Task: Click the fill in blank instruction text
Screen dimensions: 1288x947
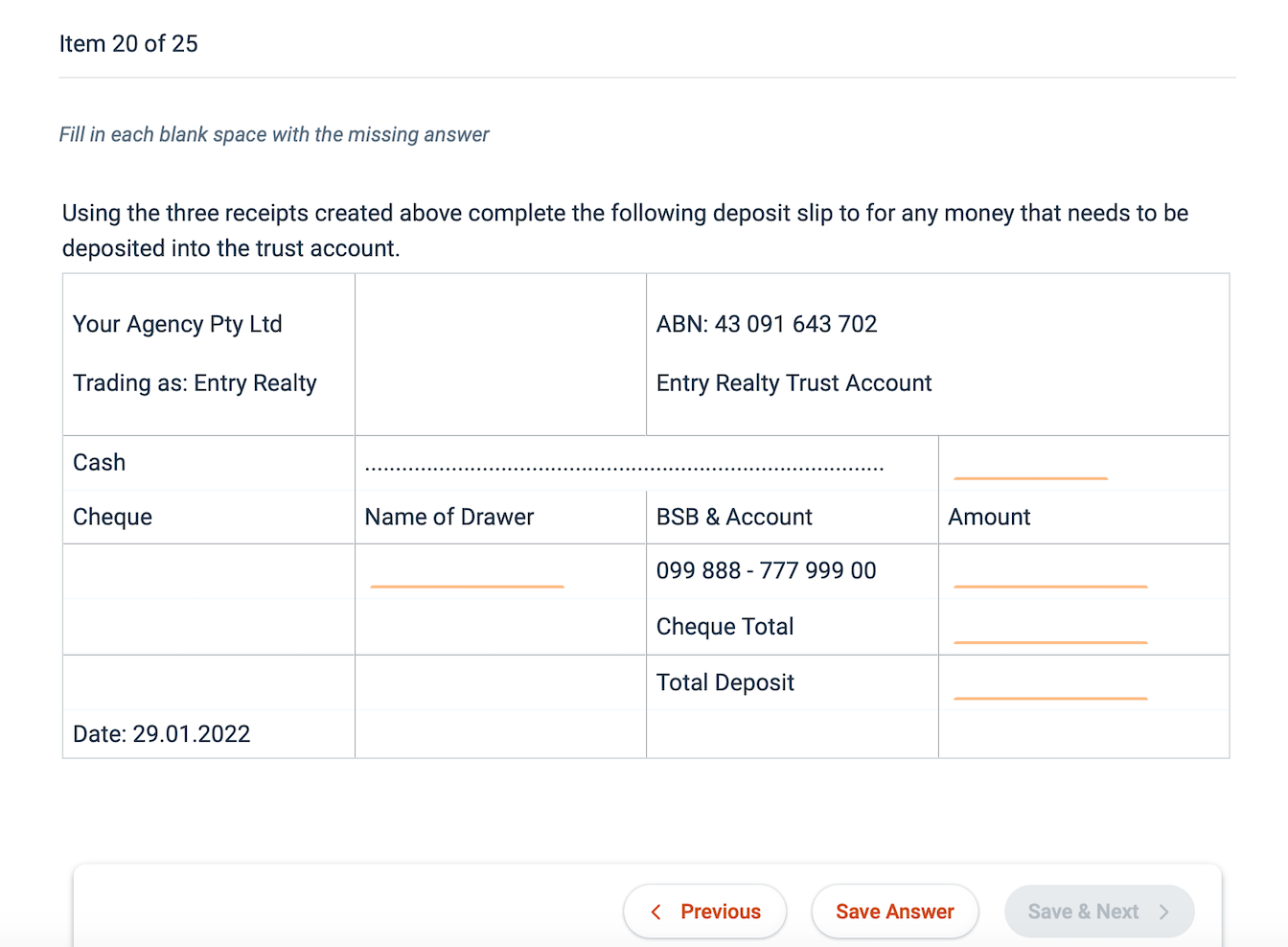Action: (x=274, y=134)
